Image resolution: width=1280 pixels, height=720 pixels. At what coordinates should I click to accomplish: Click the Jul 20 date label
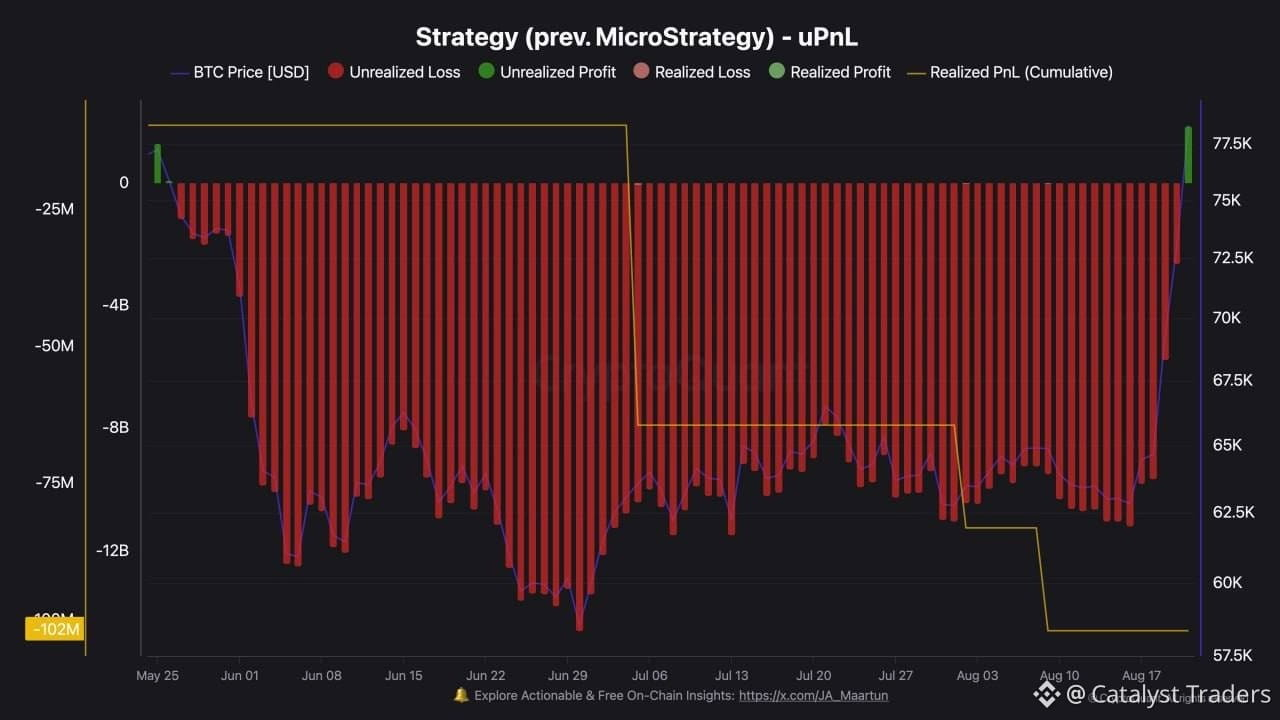(x=814, y=676)
